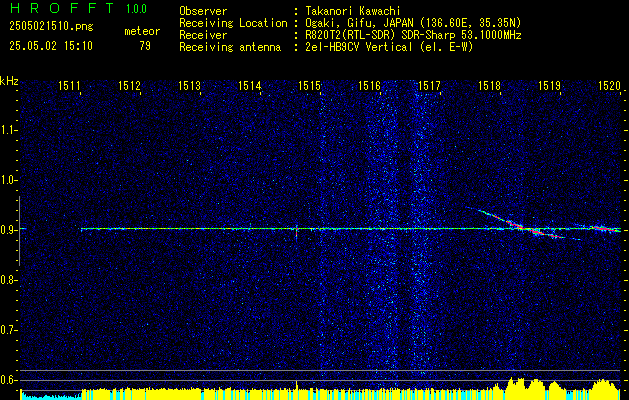Click the Receiver field label
This screenshot has height=400, width=629.
pos(203,35)
